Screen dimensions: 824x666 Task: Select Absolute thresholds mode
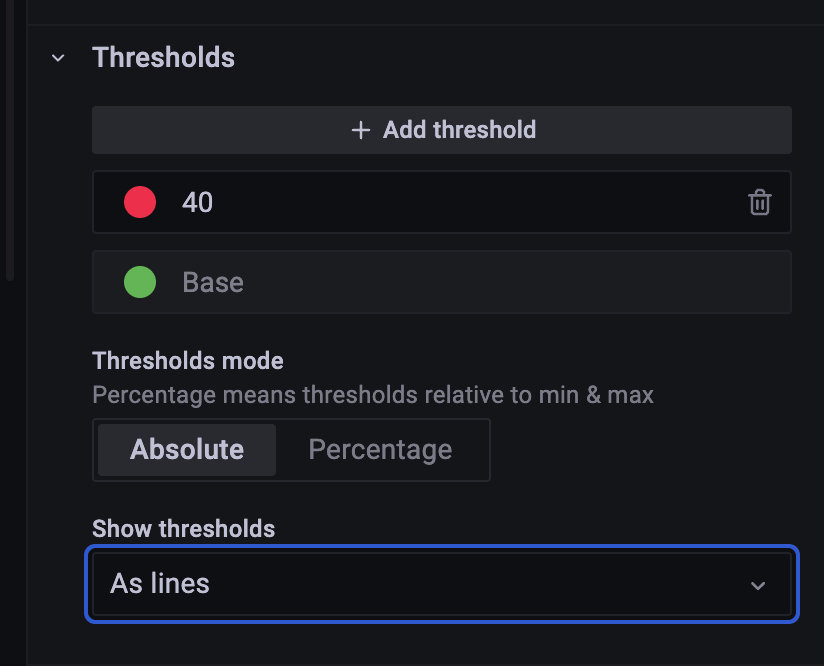[x=187, y=450]
